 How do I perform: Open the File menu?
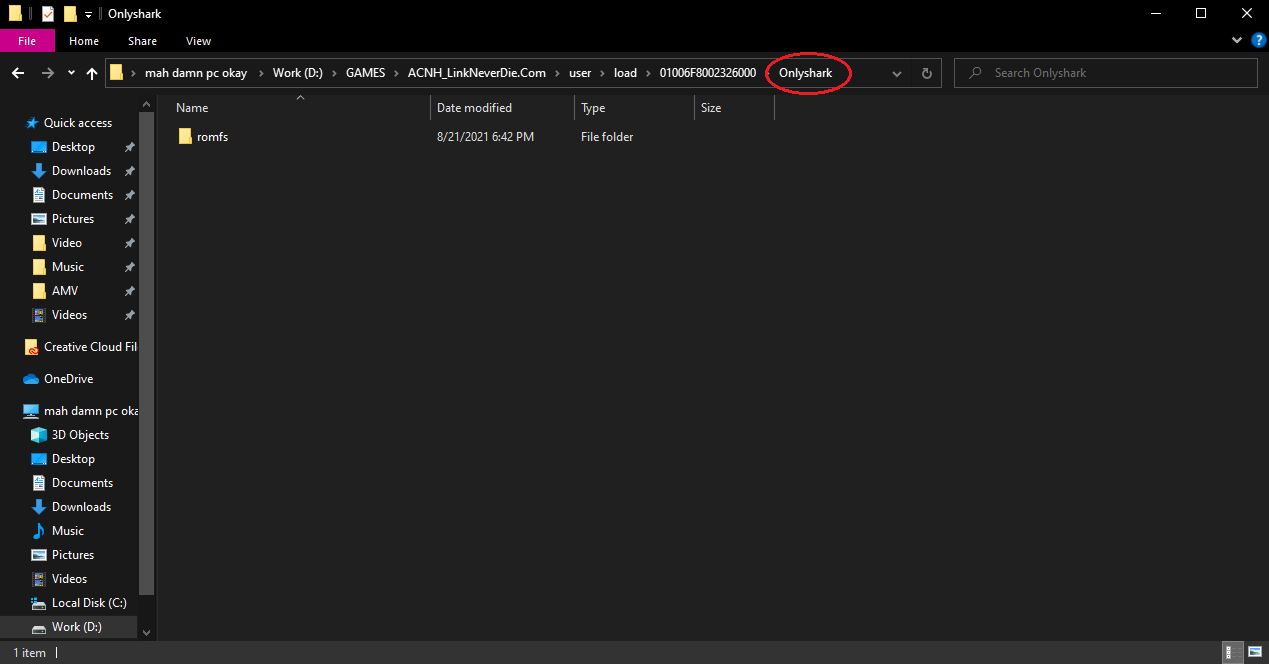[x=27, y=41]
